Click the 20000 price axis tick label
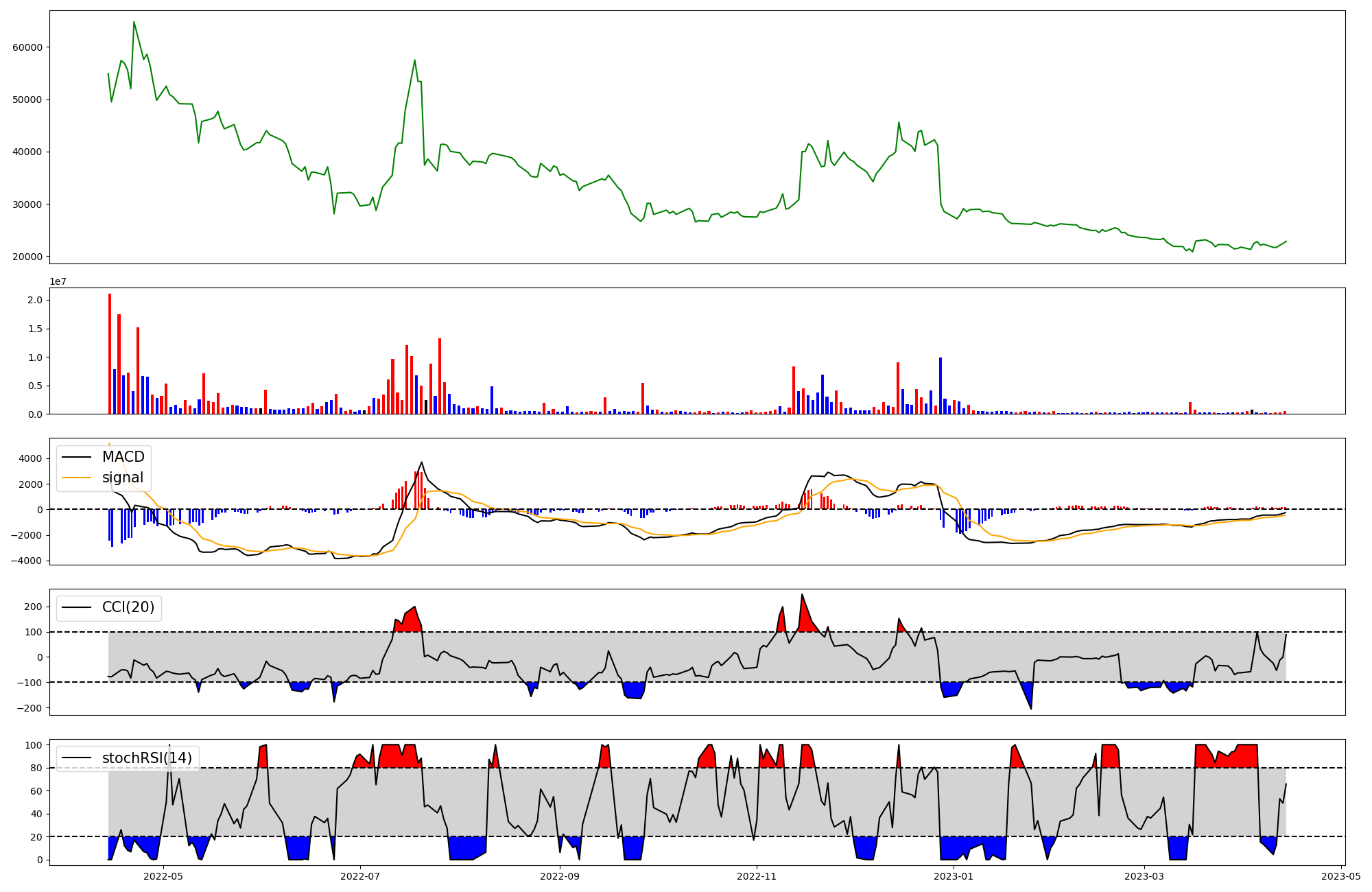Viewport: 1372px width, 892px height. (x=27, y=257)
